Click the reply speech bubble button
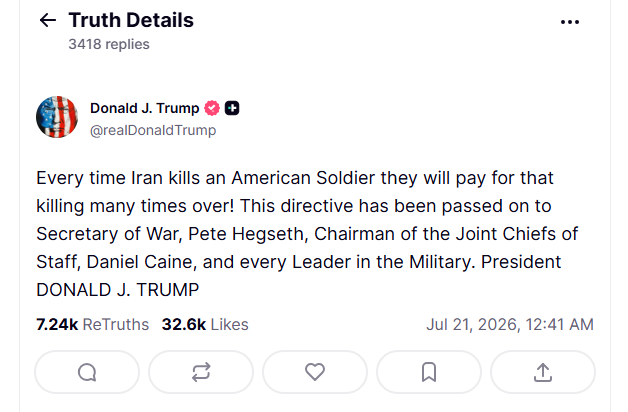This screenshot has height=412, width=628. point(87,372)
